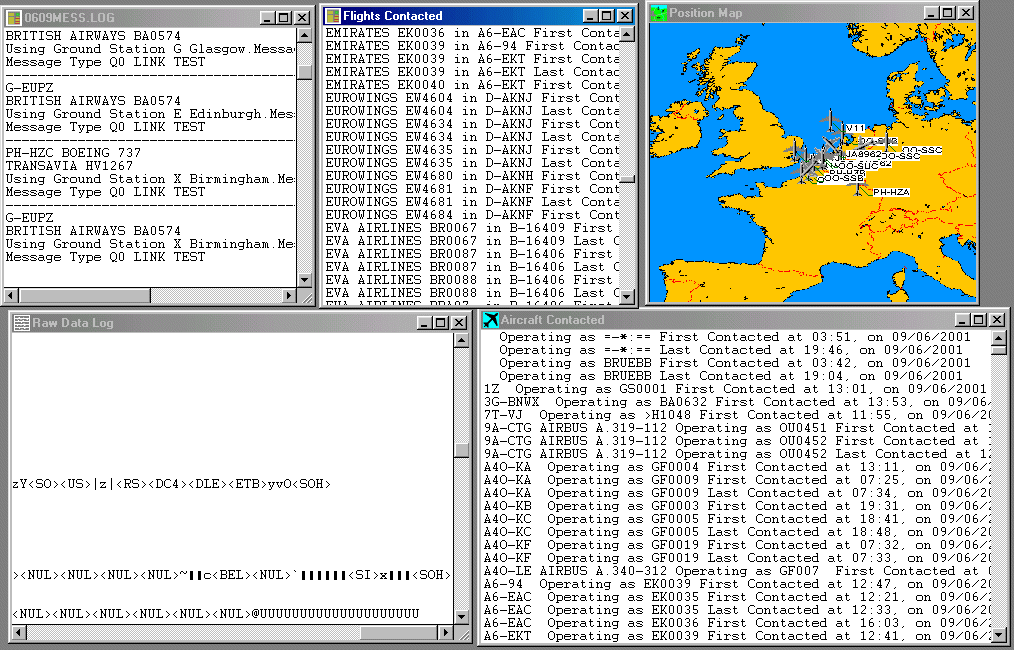Close the Position Map window

[965, 13]
